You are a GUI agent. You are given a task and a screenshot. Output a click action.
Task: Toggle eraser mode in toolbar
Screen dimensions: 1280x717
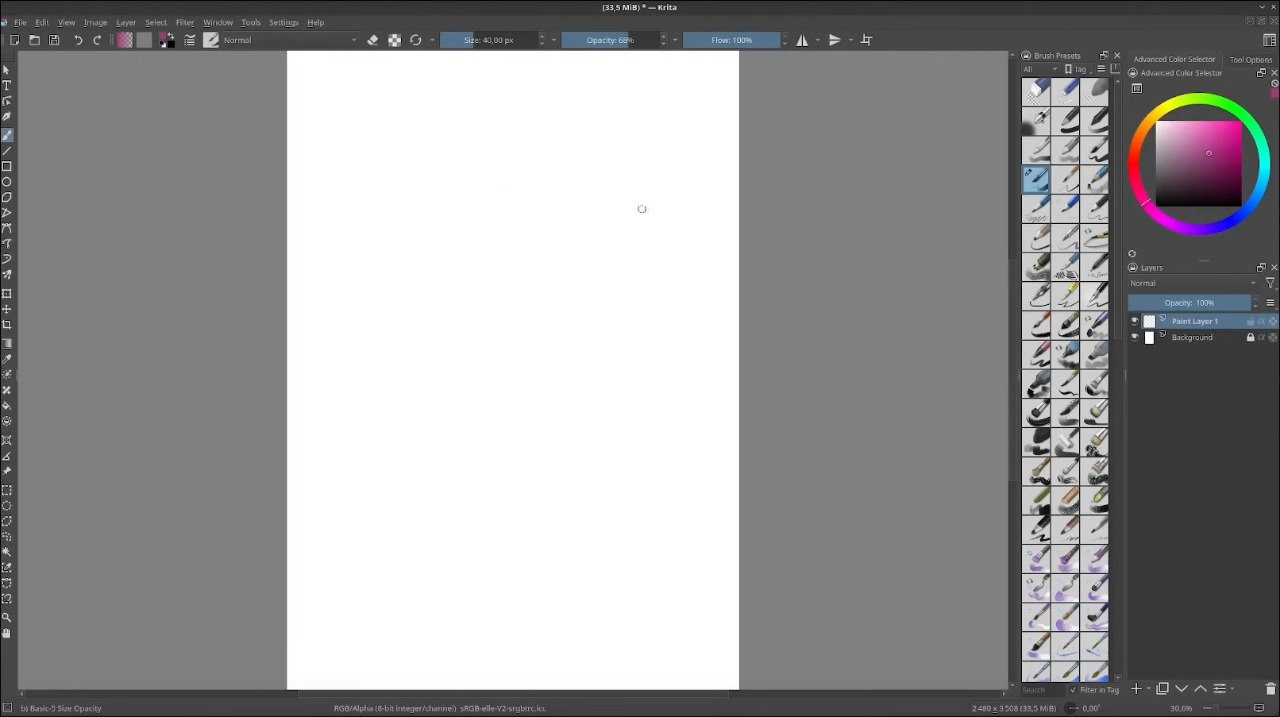tap(373, 40)
